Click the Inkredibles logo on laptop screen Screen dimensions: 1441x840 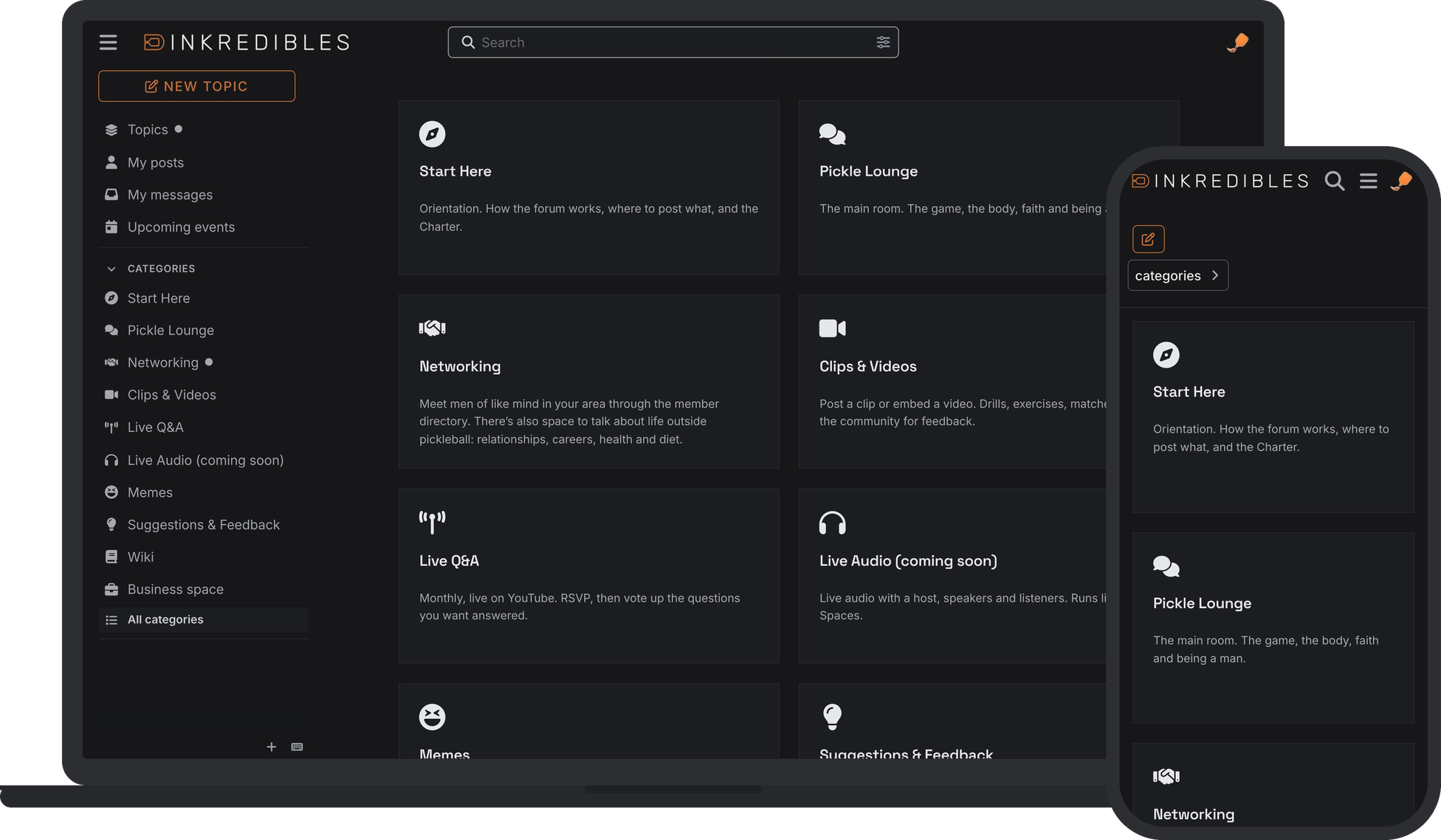coord(247,43)
